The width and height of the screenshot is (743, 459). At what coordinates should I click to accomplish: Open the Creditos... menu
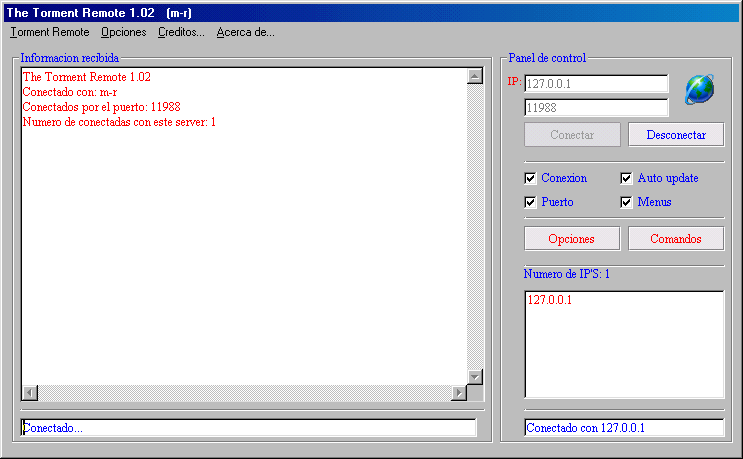[x=181, y=32]
